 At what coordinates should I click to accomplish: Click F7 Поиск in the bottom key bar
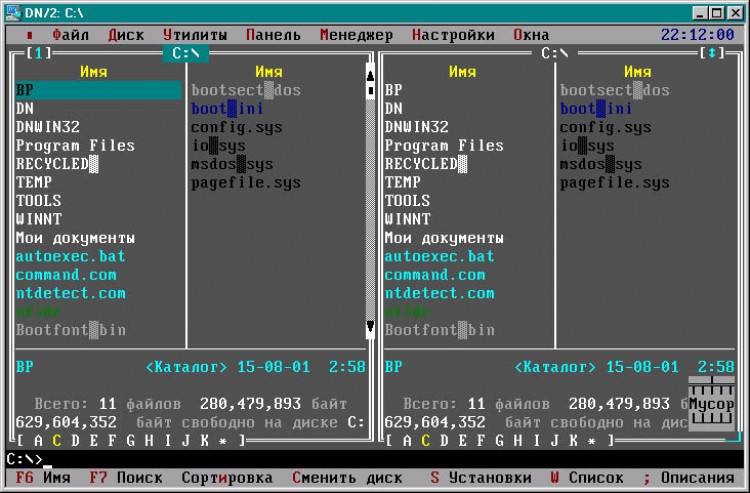126,478
